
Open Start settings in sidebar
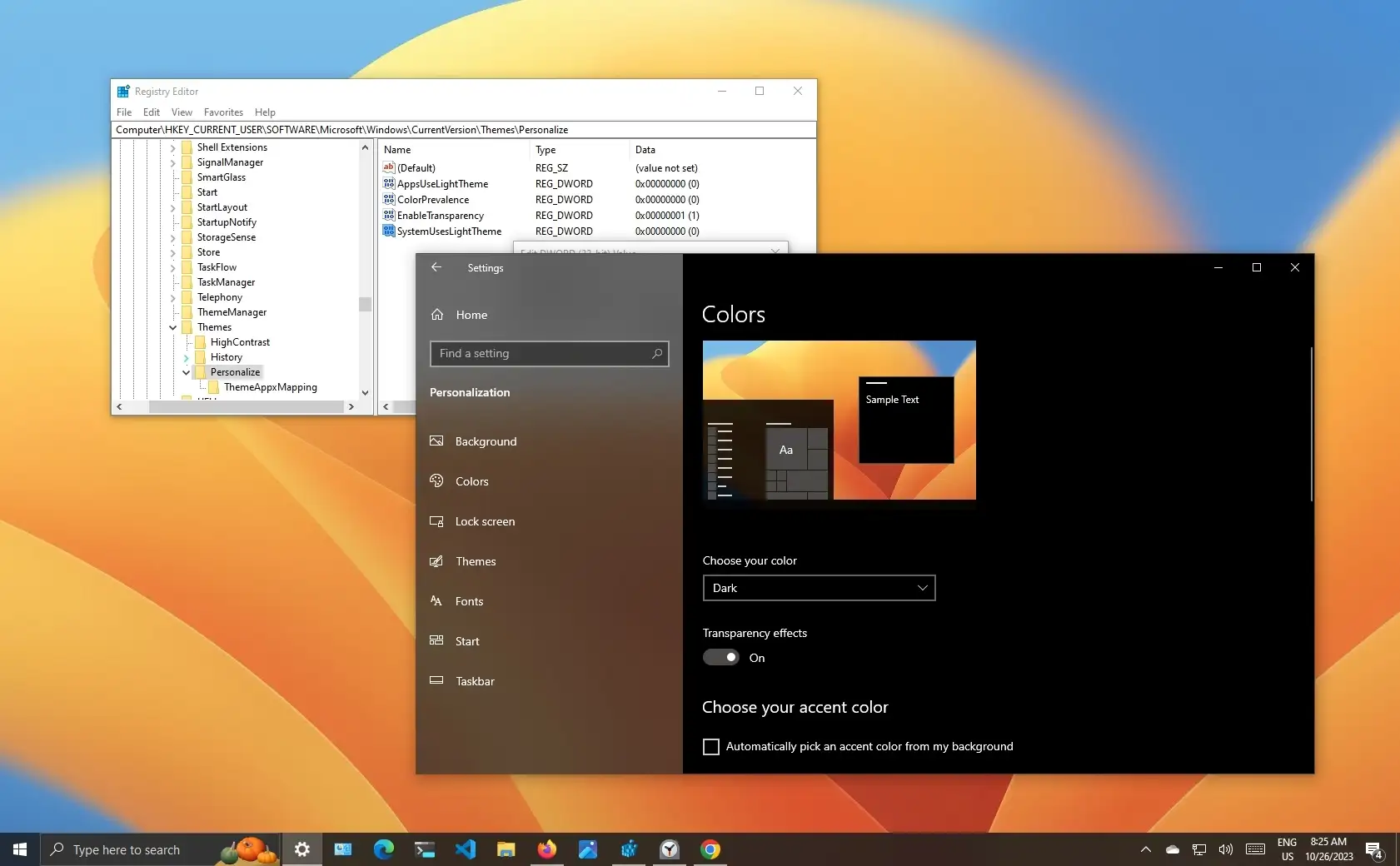pyautogui.click(x=467, y=641)
